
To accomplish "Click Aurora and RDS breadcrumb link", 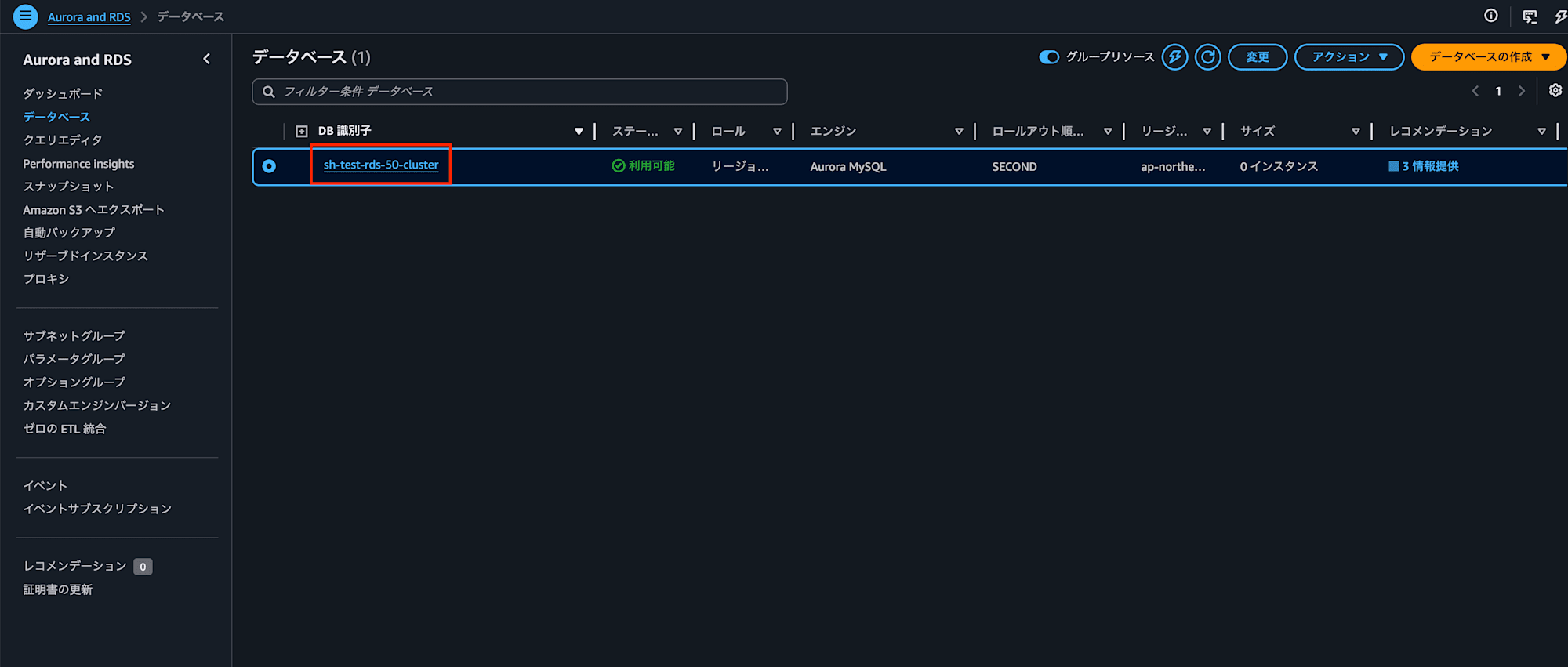I will coord(89,16).
